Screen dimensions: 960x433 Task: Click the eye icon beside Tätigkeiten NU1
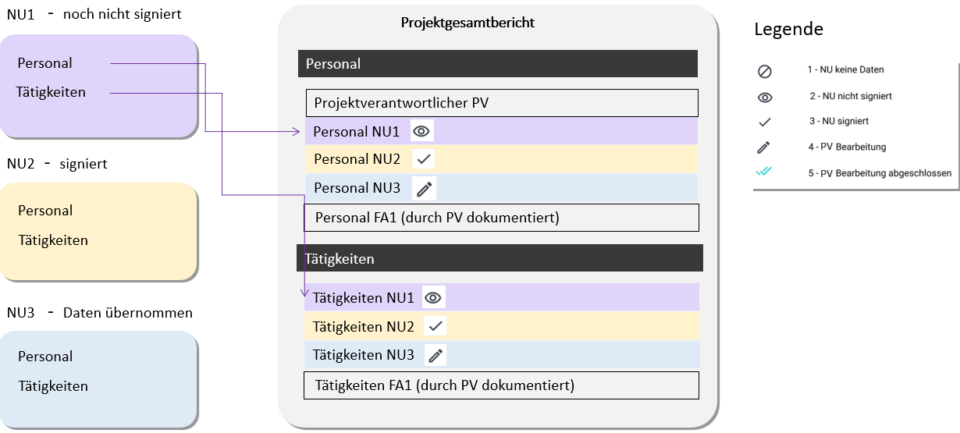click(x=433, y=298)
